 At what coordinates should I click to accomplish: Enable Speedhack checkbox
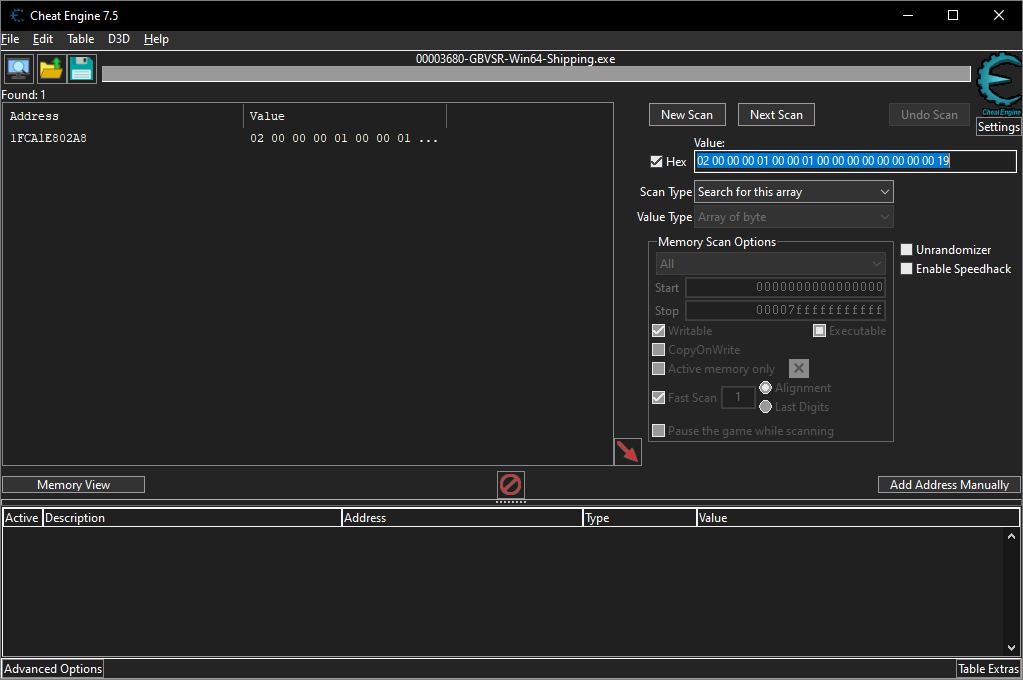point(906,268)
